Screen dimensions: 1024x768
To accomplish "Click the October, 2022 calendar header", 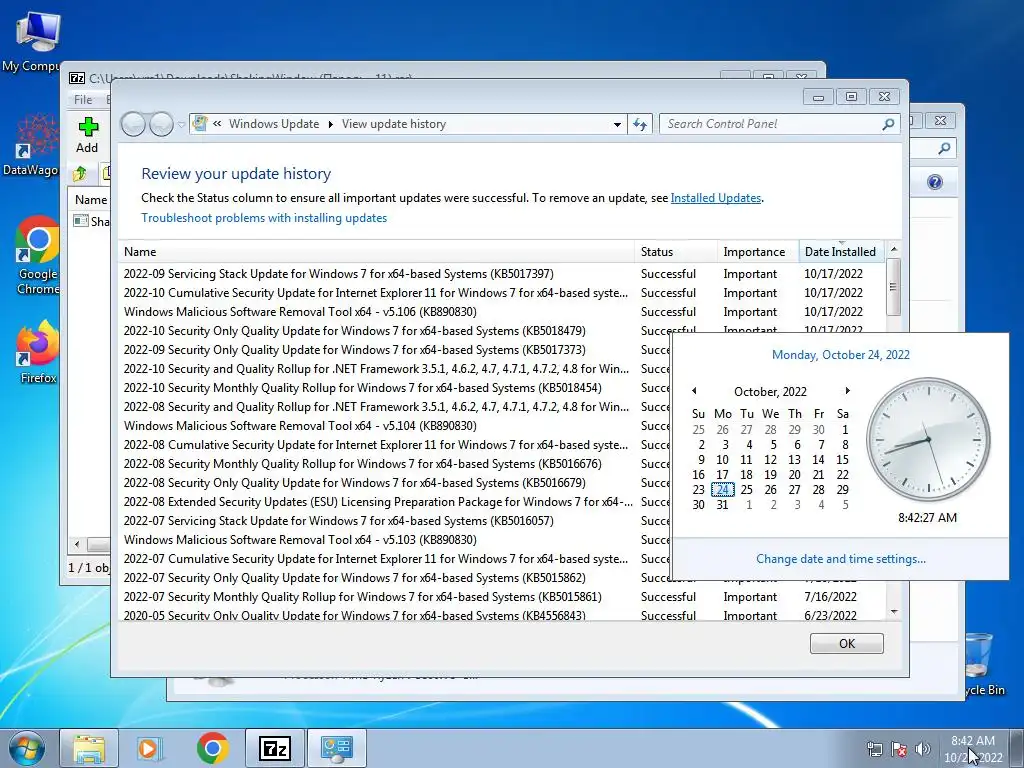I will pos(770,391).
